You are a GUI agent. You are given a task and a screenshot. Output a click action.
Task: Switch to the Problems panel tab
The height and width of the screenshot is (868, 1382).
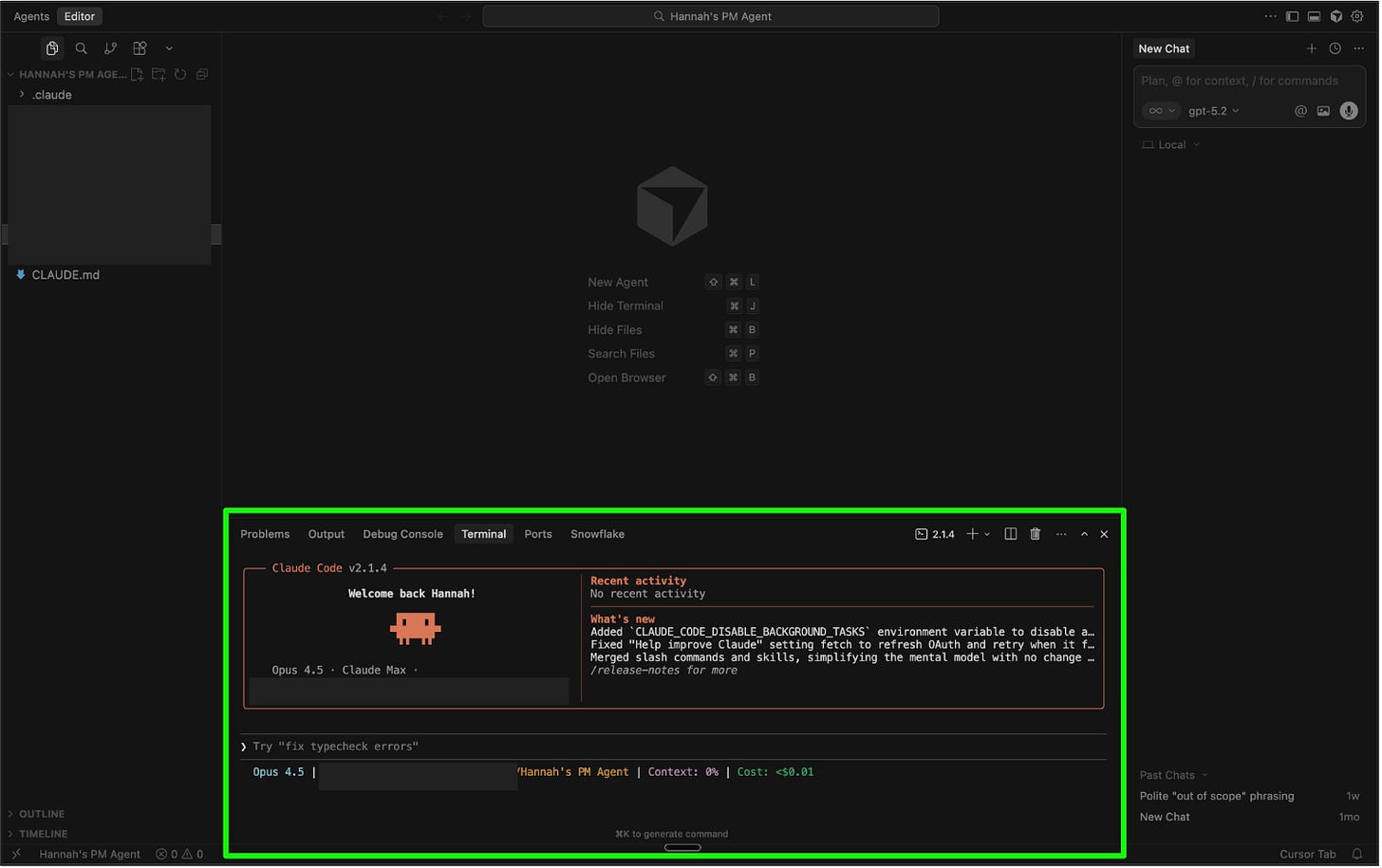[x=265, y=534]
